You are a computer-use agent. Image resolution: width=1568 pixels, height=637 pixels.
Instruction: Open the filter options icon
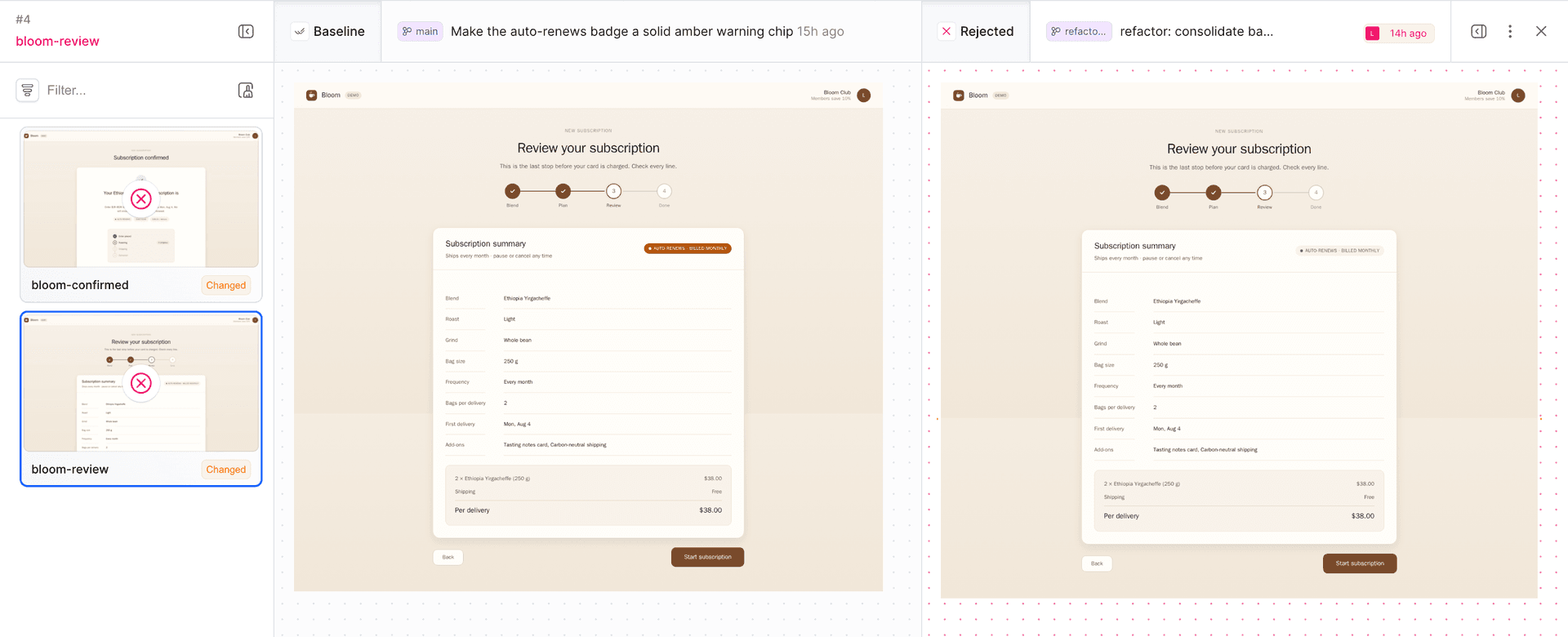28,90
